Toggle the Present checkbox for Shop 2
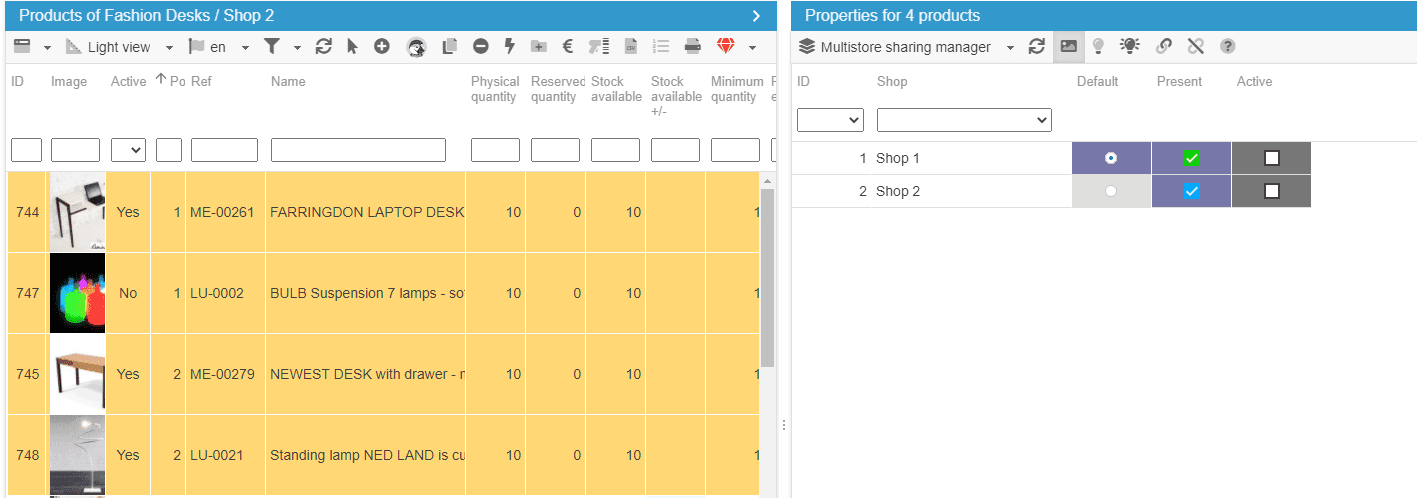 1191,191
